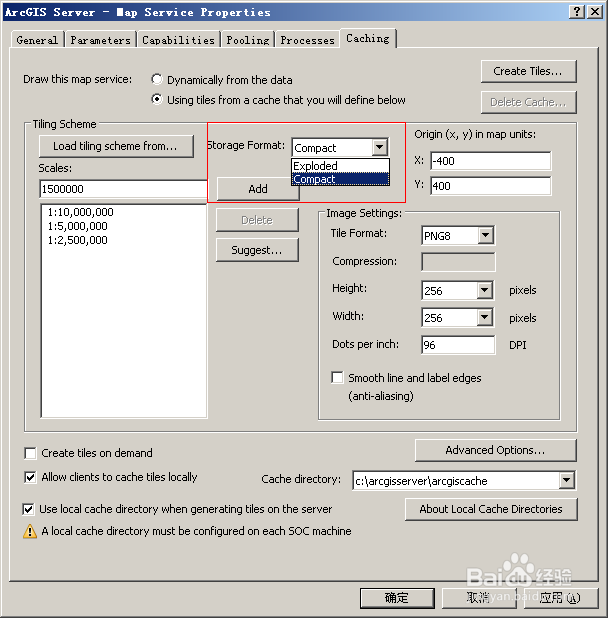Viewport: 608px width, 618px height.
Task: Switch to the Parameters tab
Action: tap(100, 40)
